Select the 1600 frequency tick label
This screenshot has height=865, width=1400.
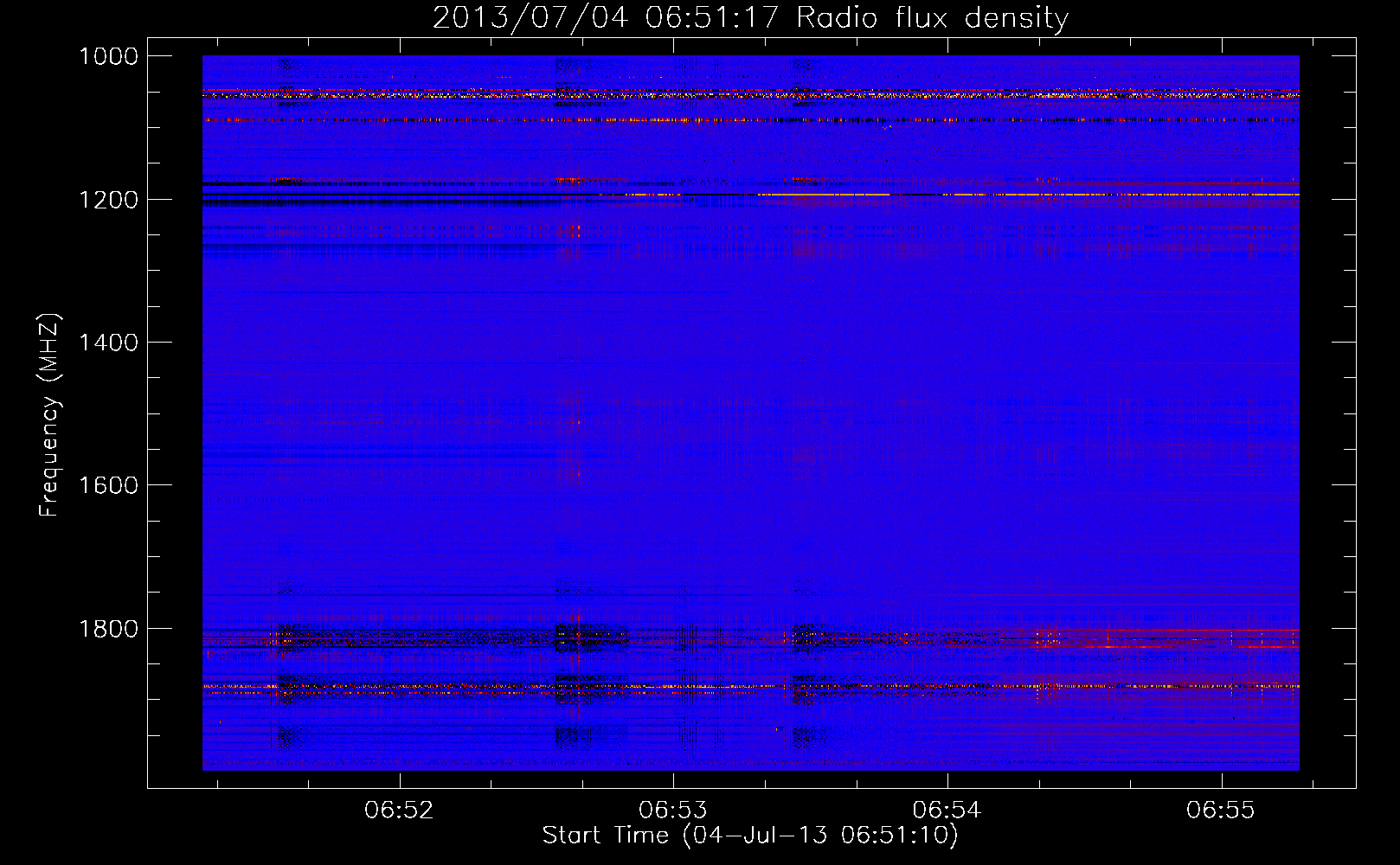(x=108, y=485)
